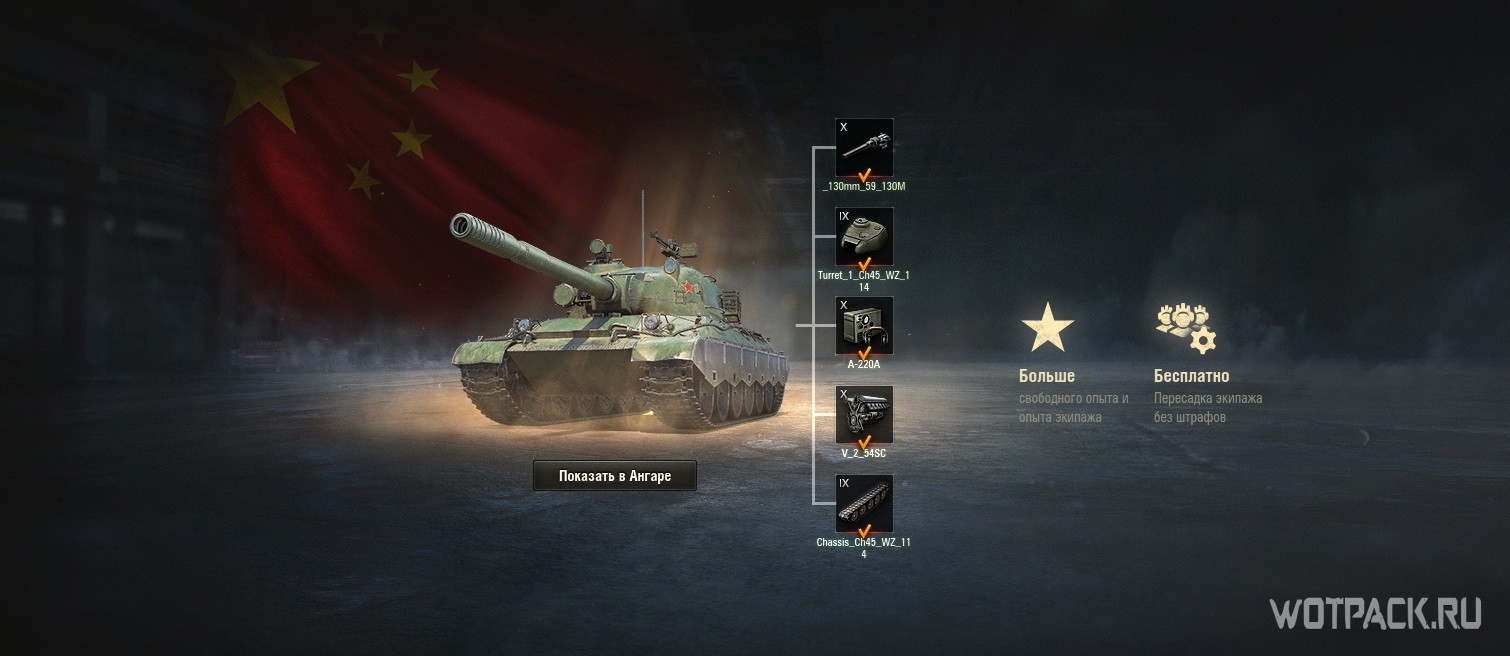Click the WOTPACK.RU watermark link
The height and width of the screenshot is (656, 1510).
[x=1375, y=613]
